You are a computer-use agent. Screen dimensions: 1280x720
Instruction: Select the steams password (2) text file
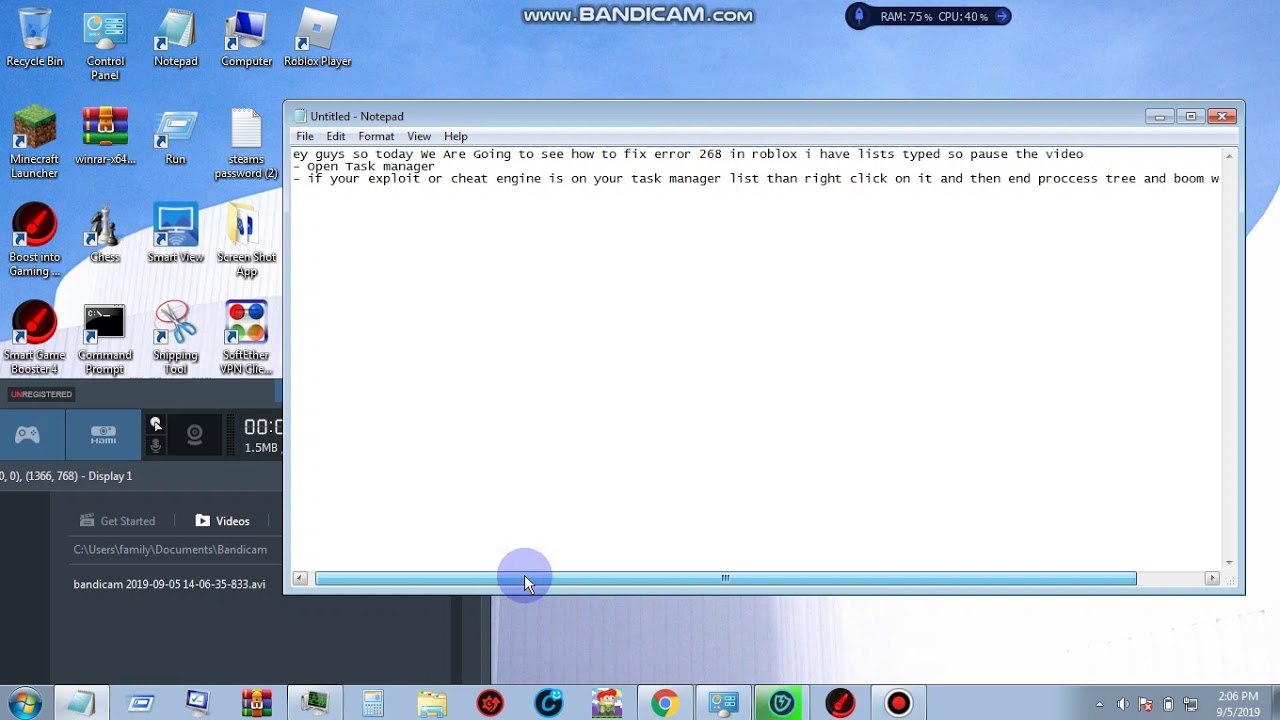tap(246, 142)
